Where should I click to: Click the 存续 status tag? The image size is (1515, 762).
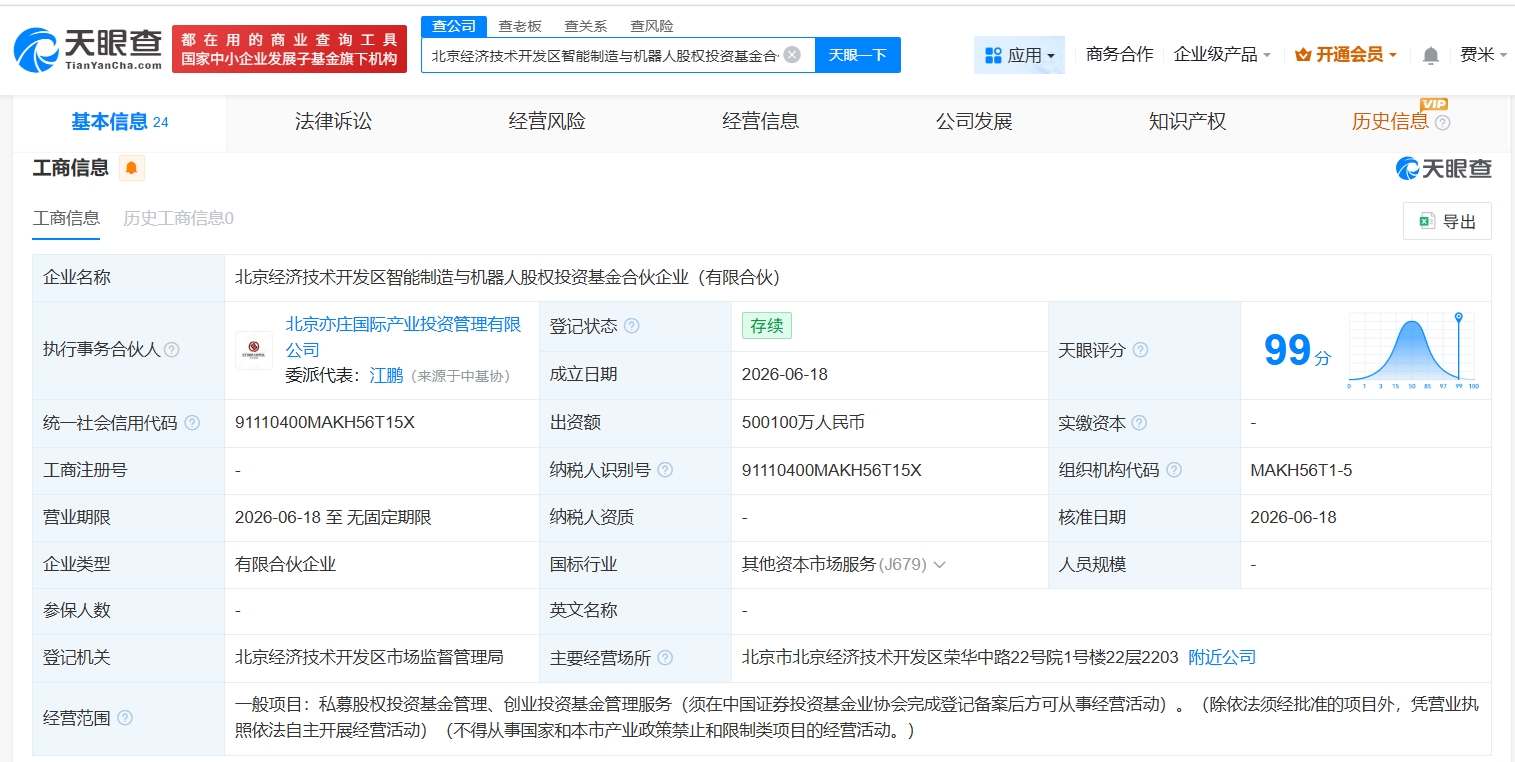tap(767, 326)
